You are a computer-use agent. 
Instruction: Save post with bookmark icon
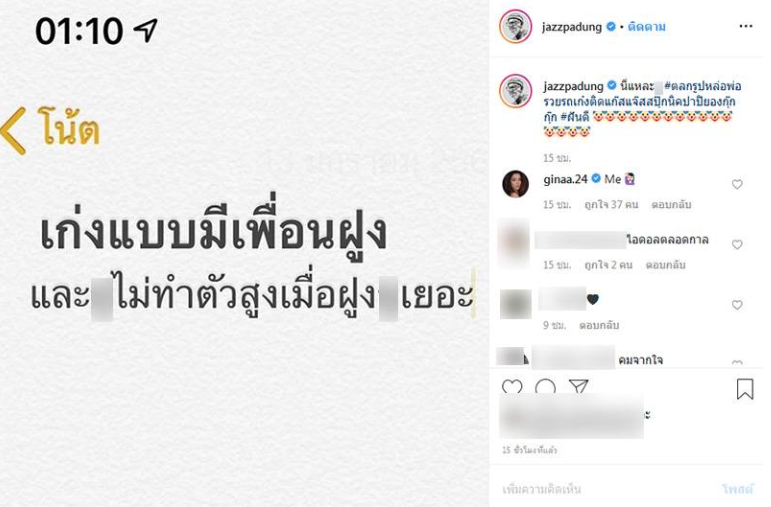[x=745, y=388]
